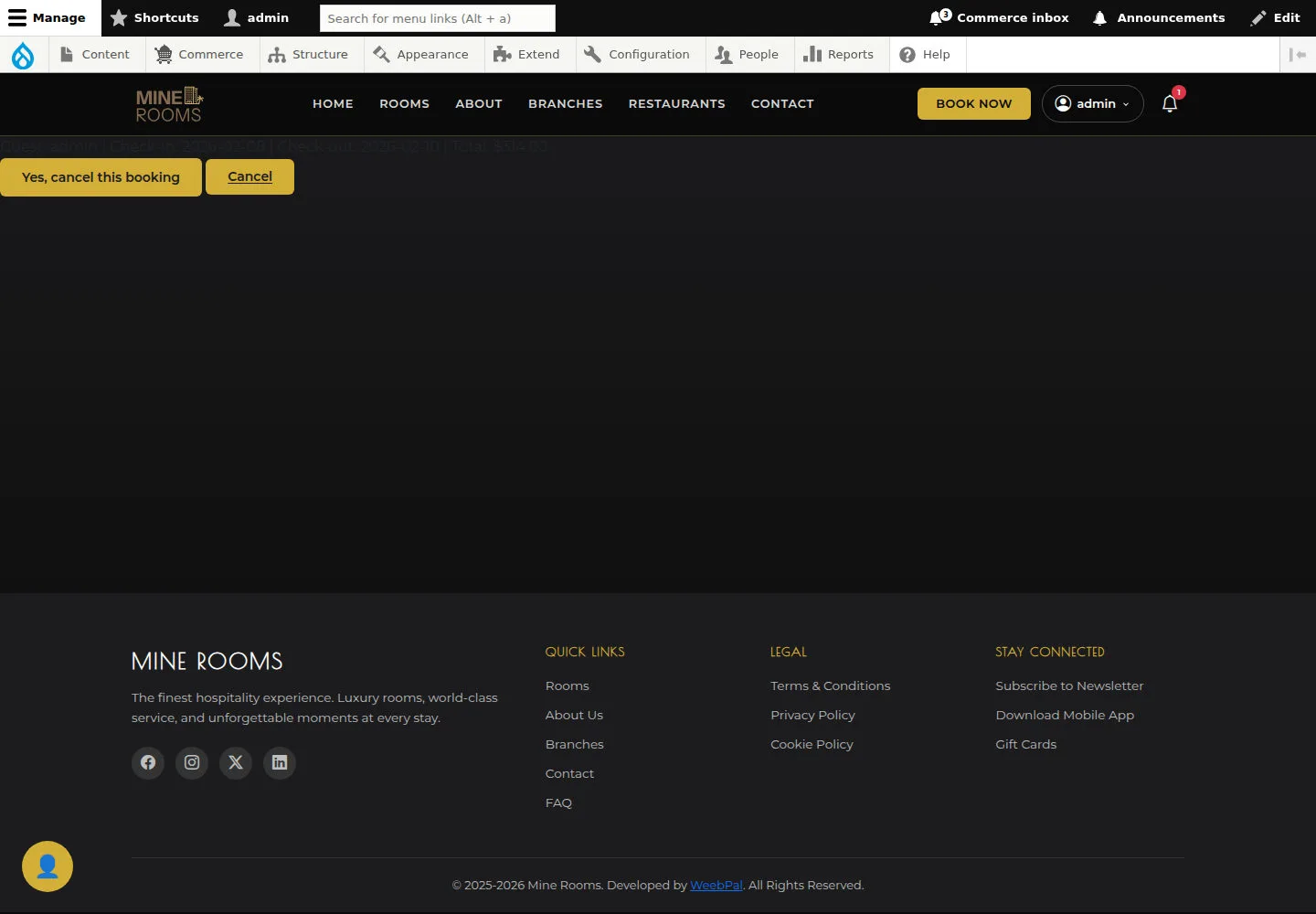
Task: Go to HOME in site navigation
Action: (x=333, y=103)
